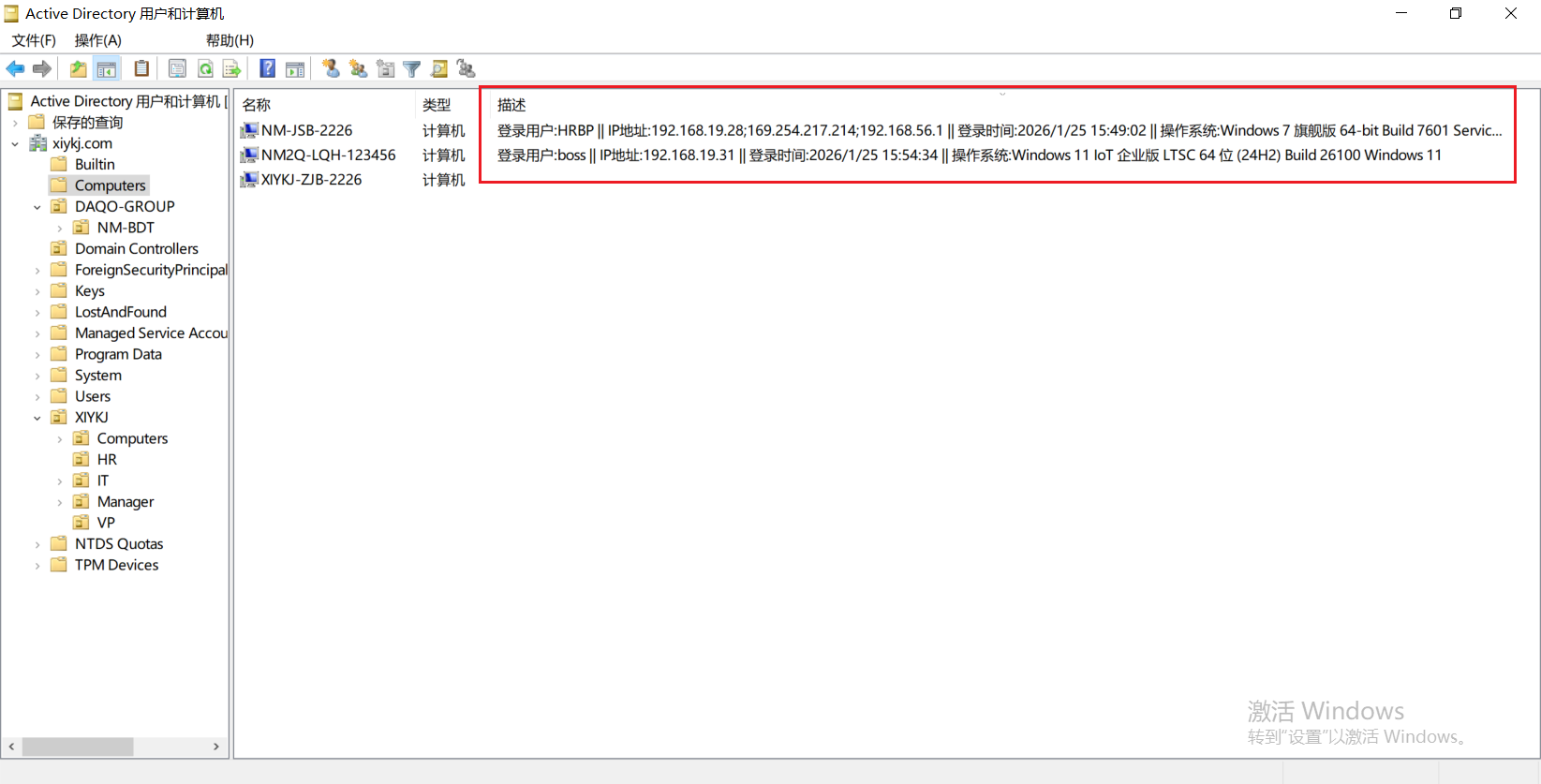Screen dimensions: 1541x784
Task: Open the 帮助(H) menu
Action: tap(230, 40)
